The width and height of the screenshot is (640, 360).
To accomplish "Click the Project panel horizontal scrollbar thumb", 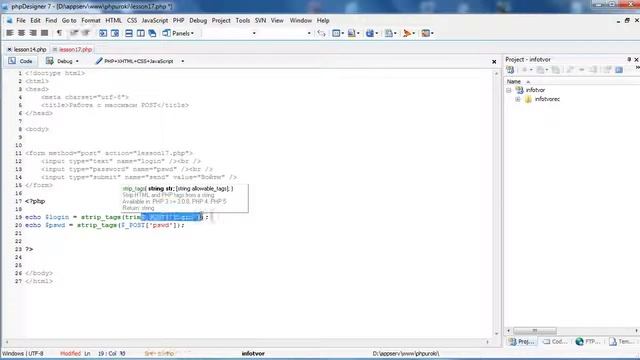I will click(535, 331).
